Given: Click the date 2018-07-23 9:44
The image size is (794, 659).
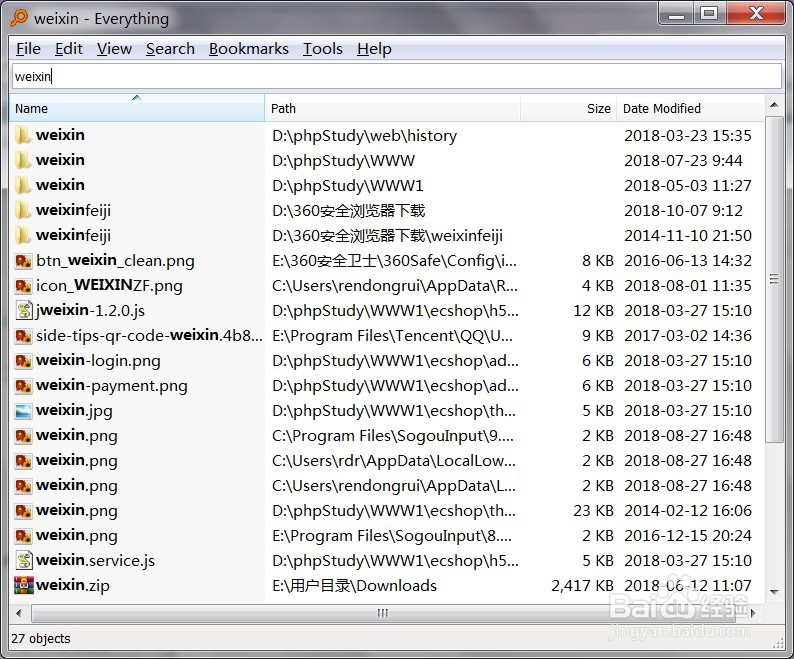Looking at the screenshot, I should pos(683,160).
